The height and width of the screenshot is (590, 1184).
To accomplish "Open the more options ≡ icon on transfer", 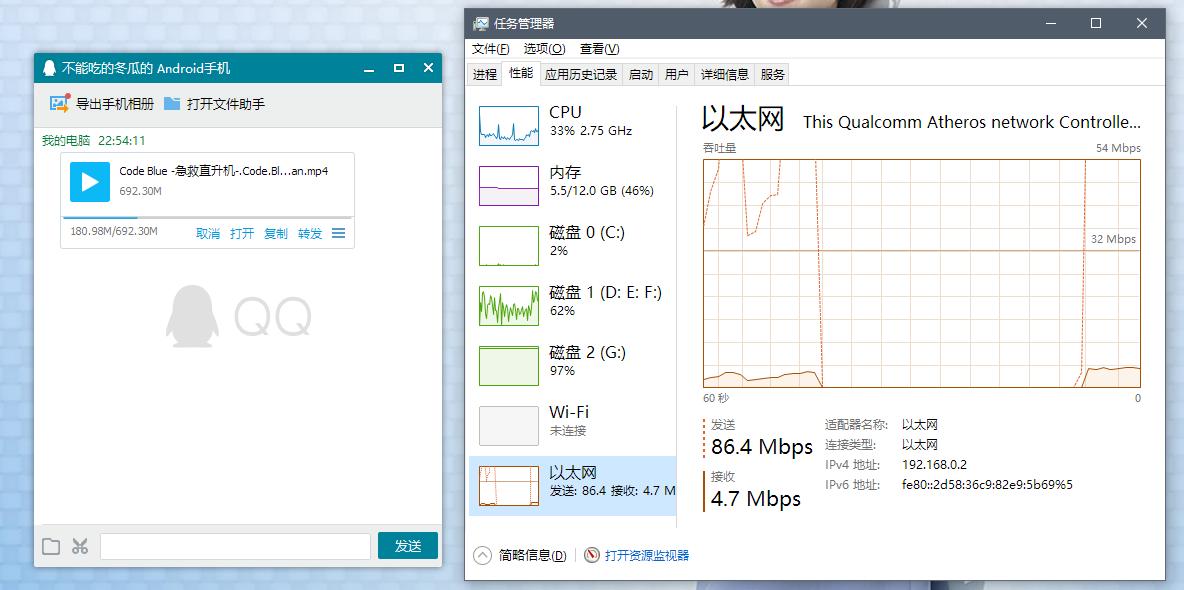I will 337,233.
